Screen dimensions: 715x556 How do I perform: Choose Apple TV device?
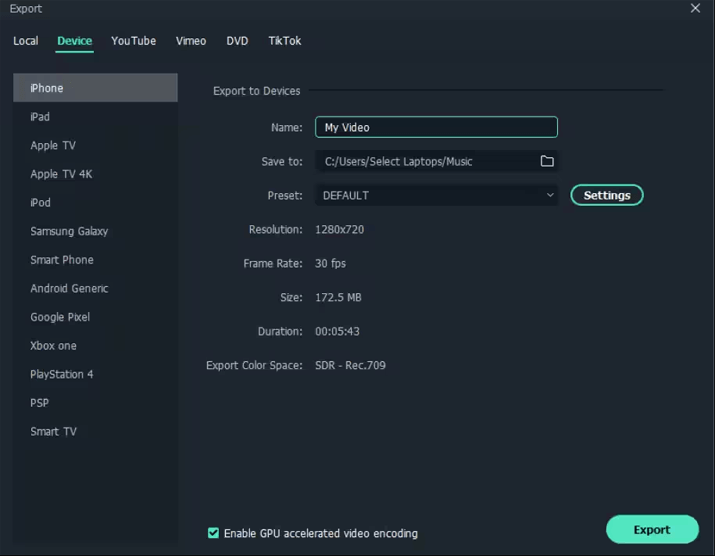(95, 145)
